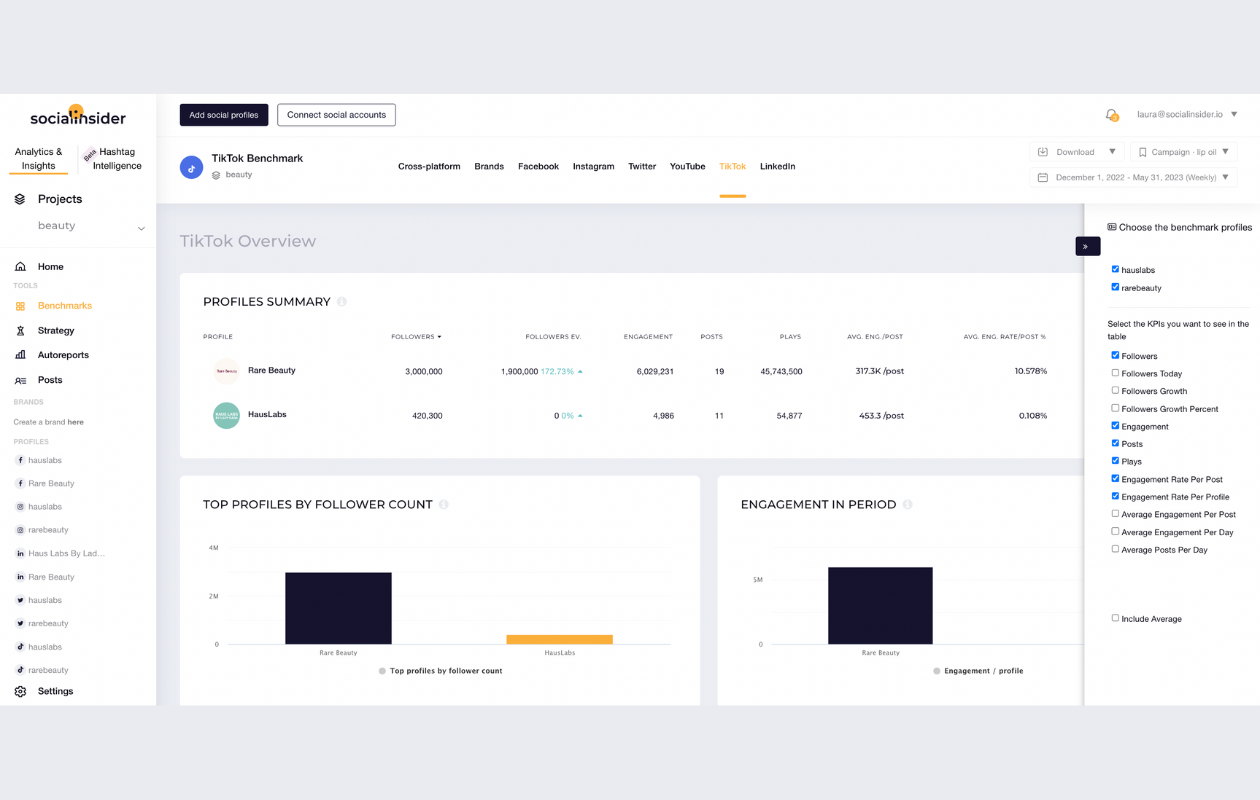Image resolution: width=1260 pixels, height=800 pixels.
Task: Open Analytics & Insights section
Action: click(x=39, y=159)
